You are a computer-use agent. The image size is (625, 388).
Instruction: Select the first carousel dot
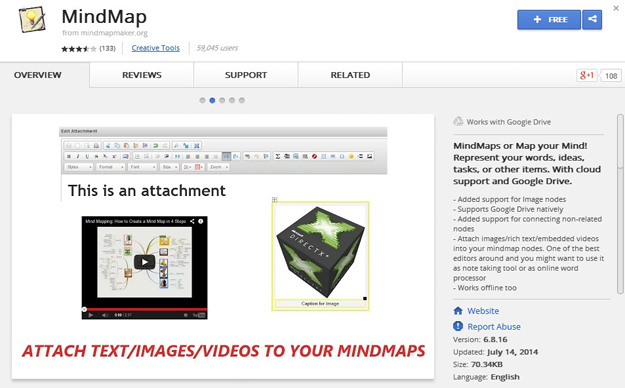(x=202, y=100)
